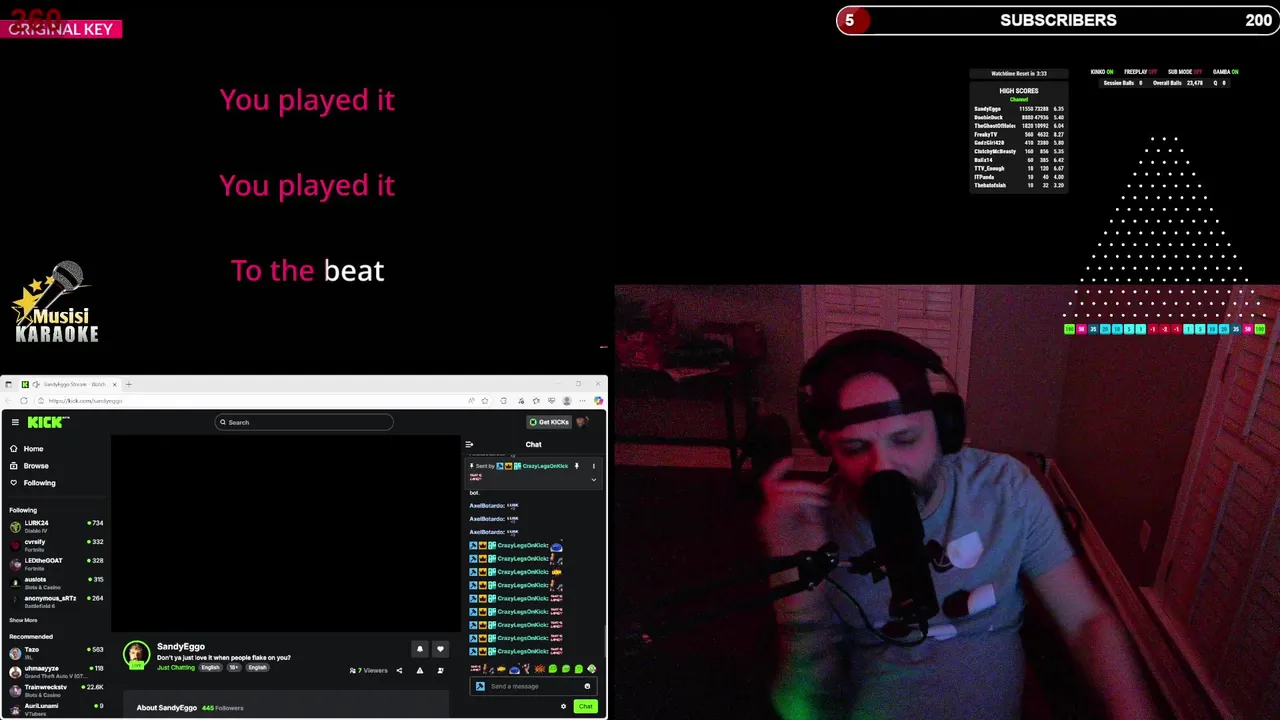Open the browser Copilot icon
1280x720 pixels.
coord(598,401)
